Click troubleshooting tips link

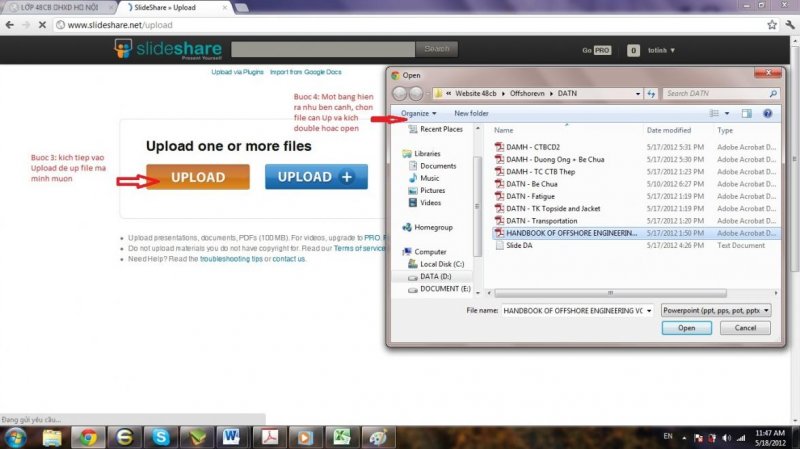[x=231, y=259]
